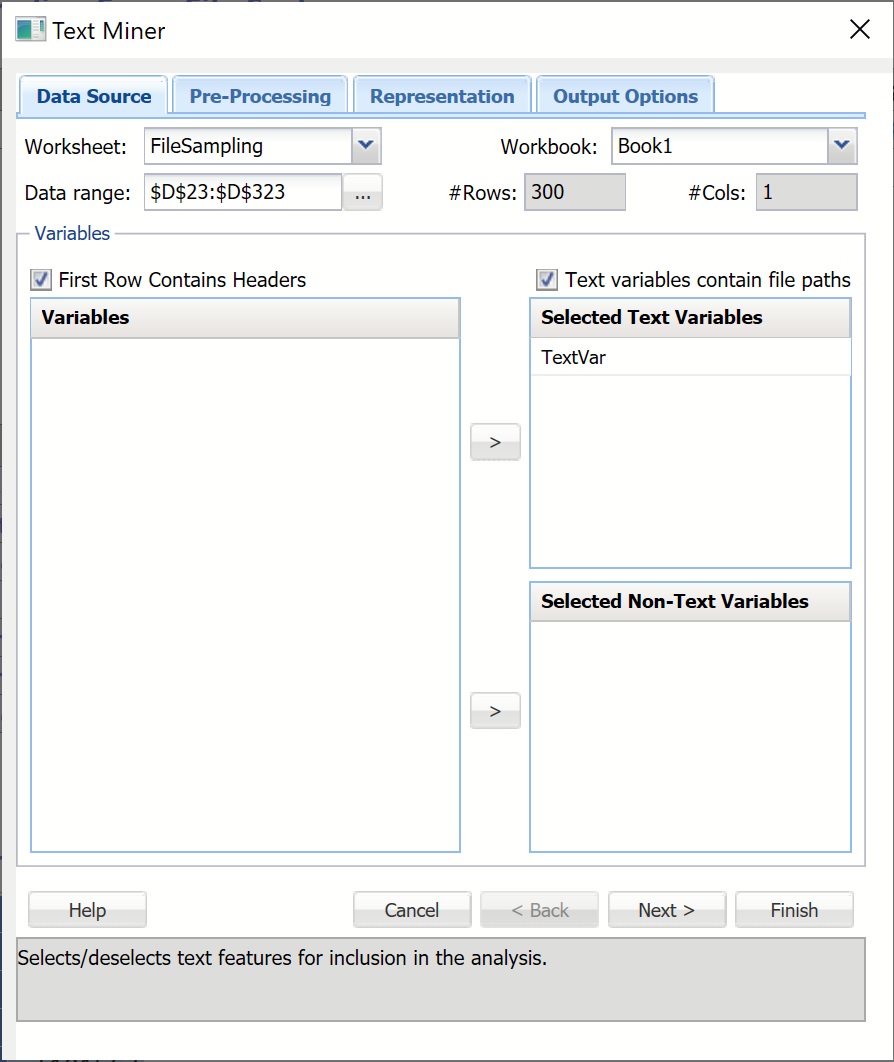The image size is (894, 1062).
Task: Close the Text Miner dialog
Action: pos(859,29)
